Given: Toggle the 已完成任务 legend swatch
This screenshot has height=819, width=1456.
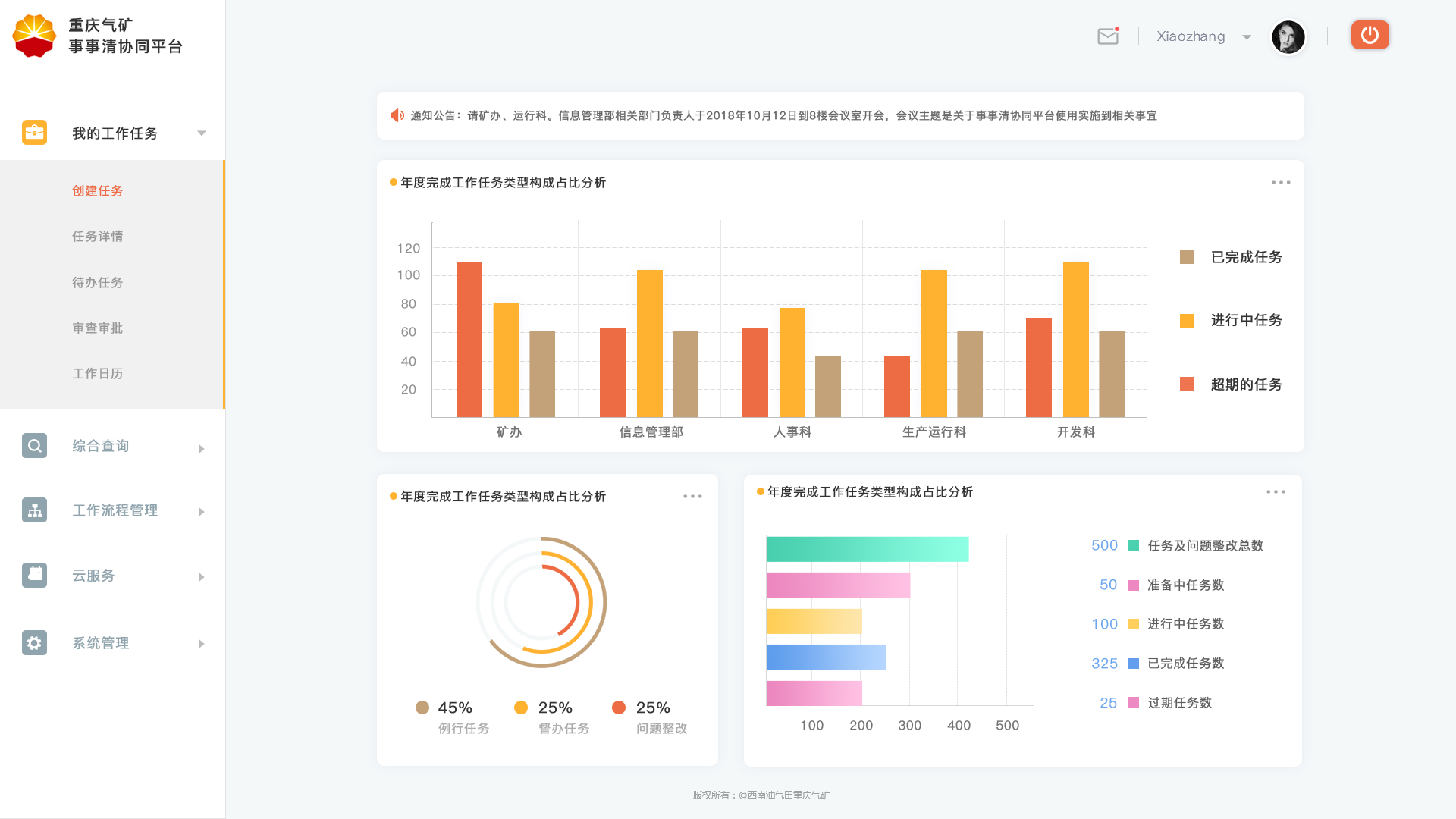Looking at the screenshot, I should point(1187,257).
